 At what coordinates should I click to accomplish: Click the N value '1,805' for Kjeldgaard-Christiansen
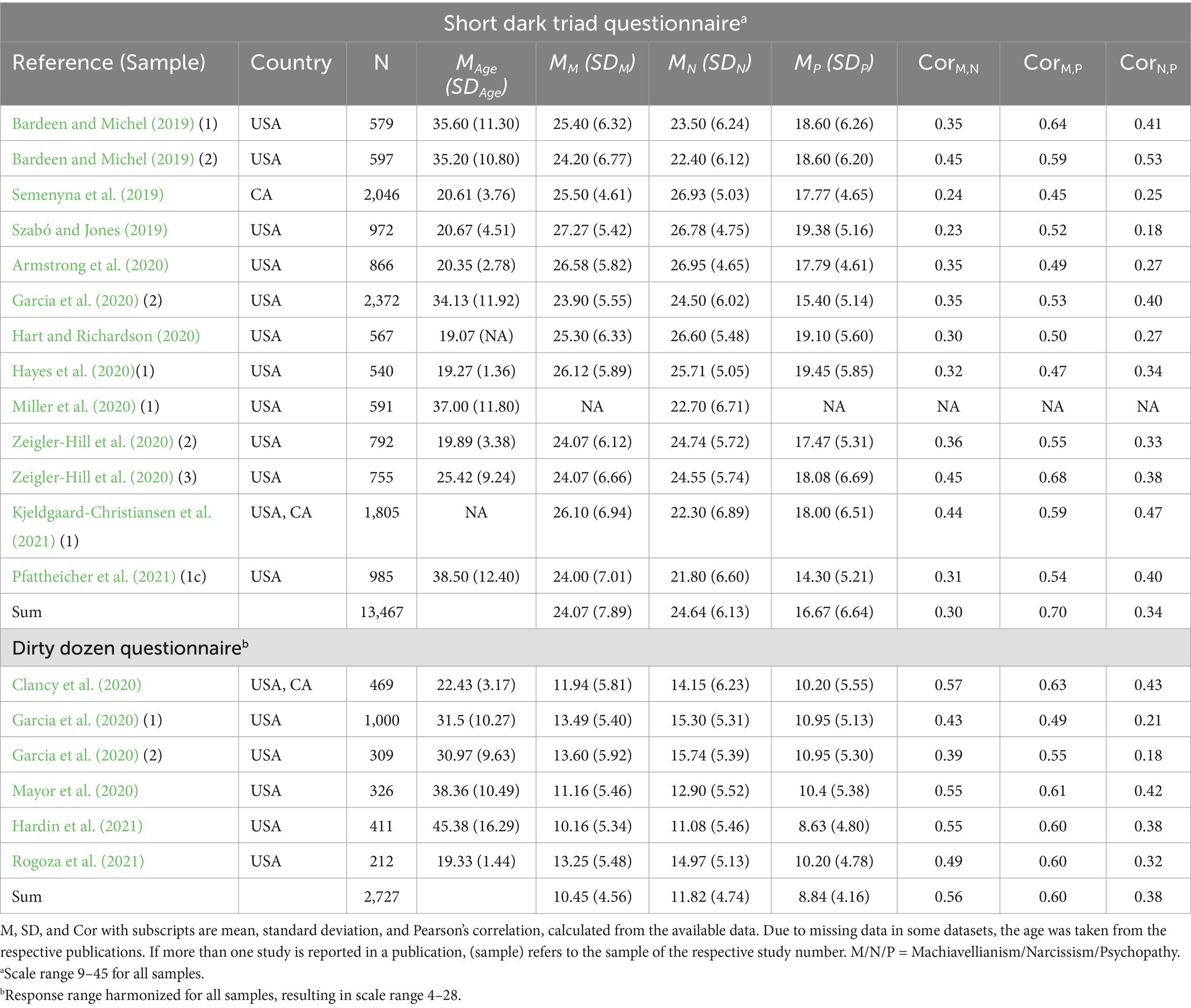[x=382, y=512]
